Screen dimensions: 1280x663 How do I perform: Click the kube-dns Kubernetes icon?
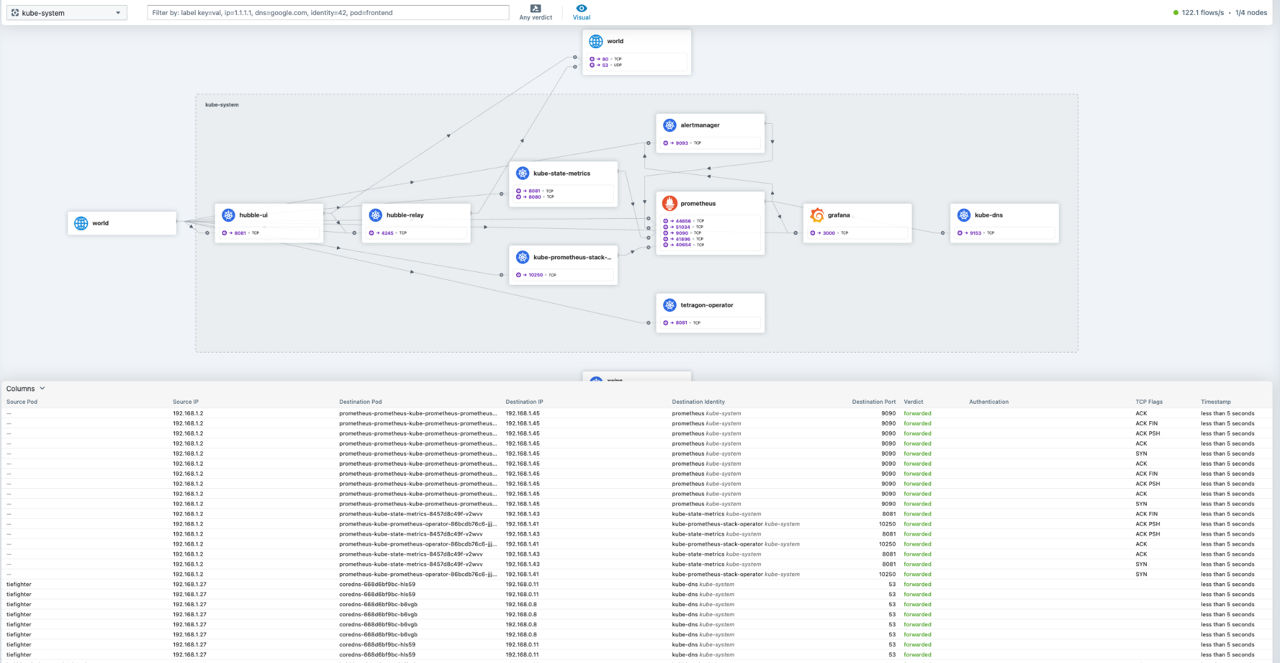click(x=963, y=215)
